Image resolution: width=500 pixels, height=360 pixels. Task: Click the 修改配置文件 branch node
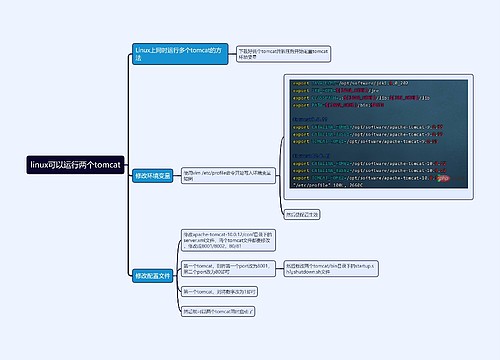coord(153,276)
